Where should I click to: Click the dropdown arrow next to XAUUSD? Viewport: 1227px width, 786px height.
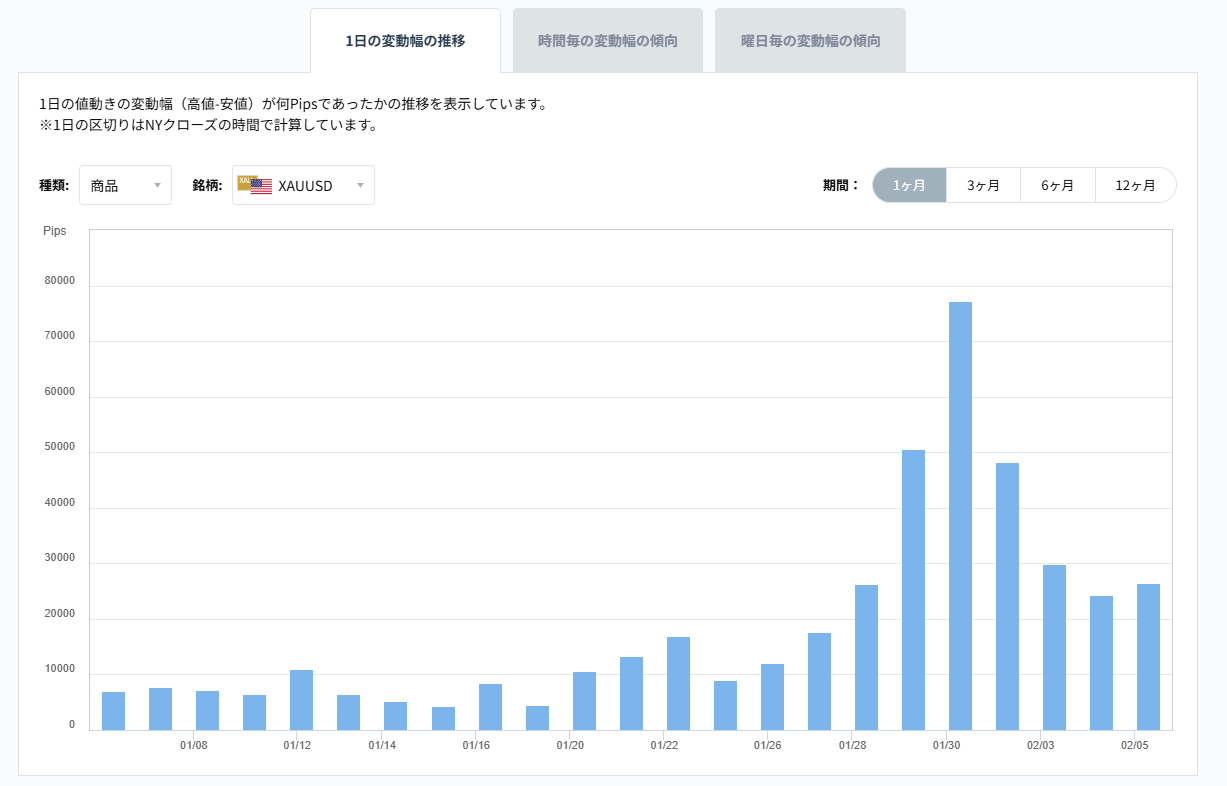tap(361, 185)
